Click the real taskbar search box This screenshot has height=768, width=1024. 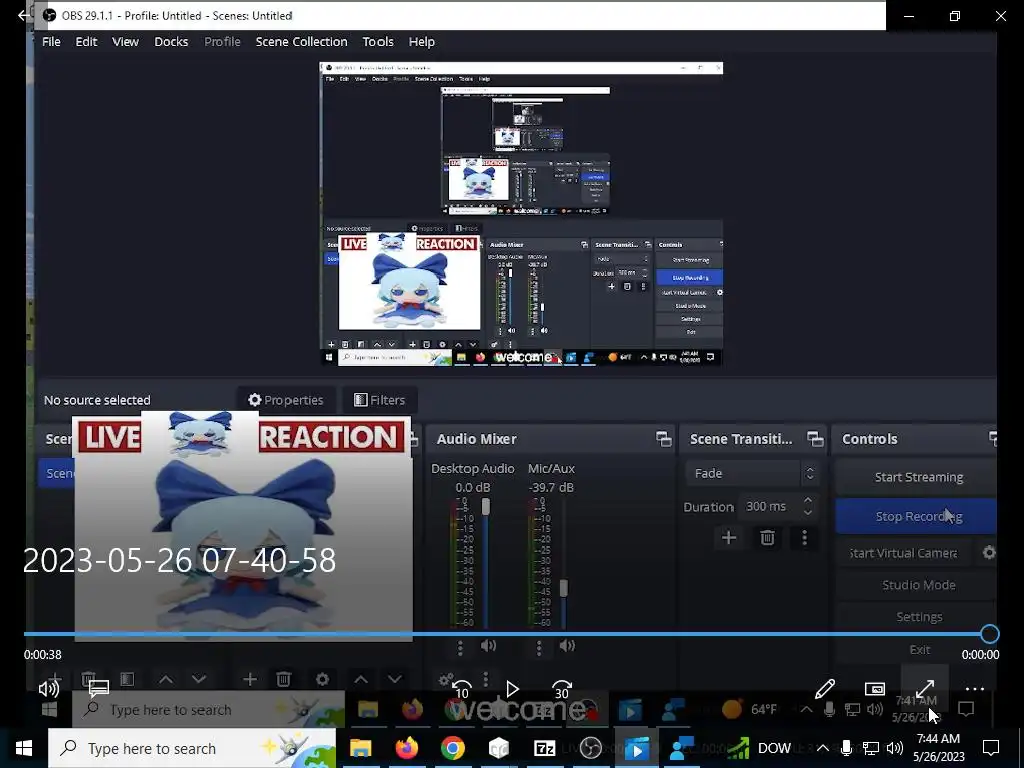(192, 748)
